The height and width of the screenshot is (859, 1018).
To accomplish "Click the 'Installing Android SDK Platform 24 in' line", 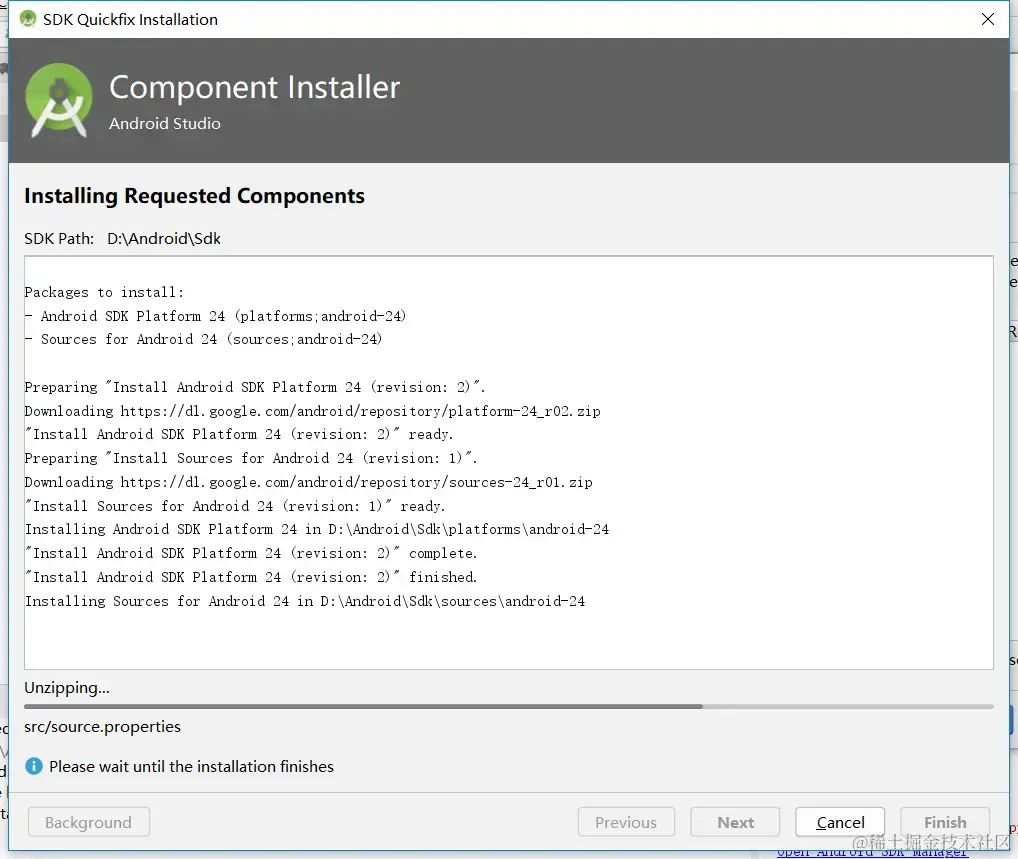I will pos(317,529).
